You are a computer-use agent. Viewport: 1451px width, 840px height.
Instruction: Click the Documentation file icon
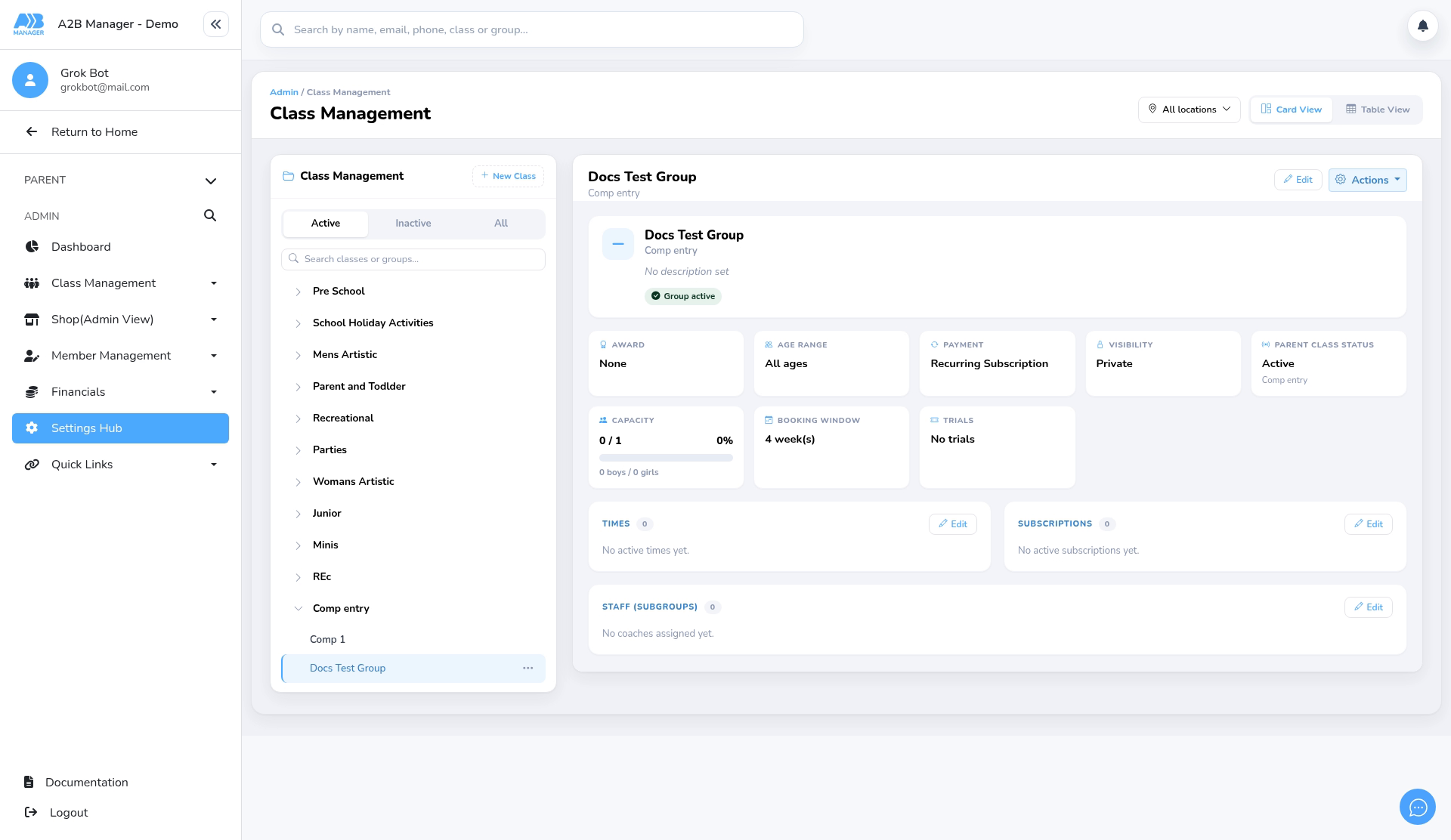point(29,782)
